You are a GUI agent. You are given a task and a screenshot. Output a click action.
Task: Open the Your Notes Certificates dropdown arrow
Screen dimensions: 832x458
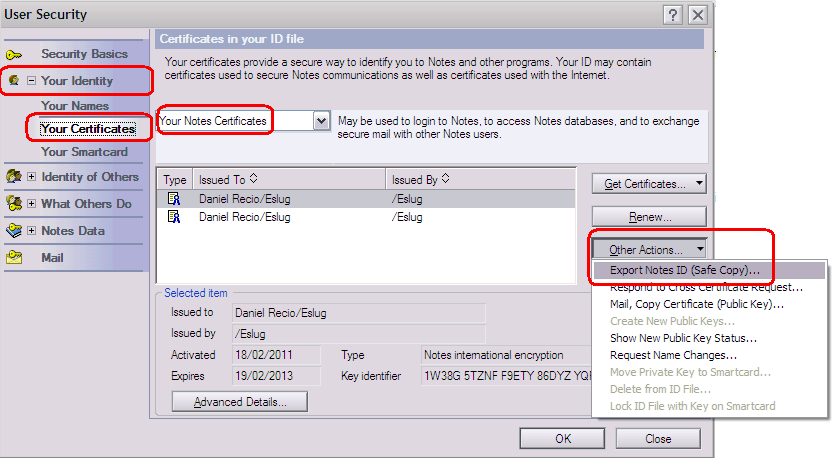(x=321, y=121)
